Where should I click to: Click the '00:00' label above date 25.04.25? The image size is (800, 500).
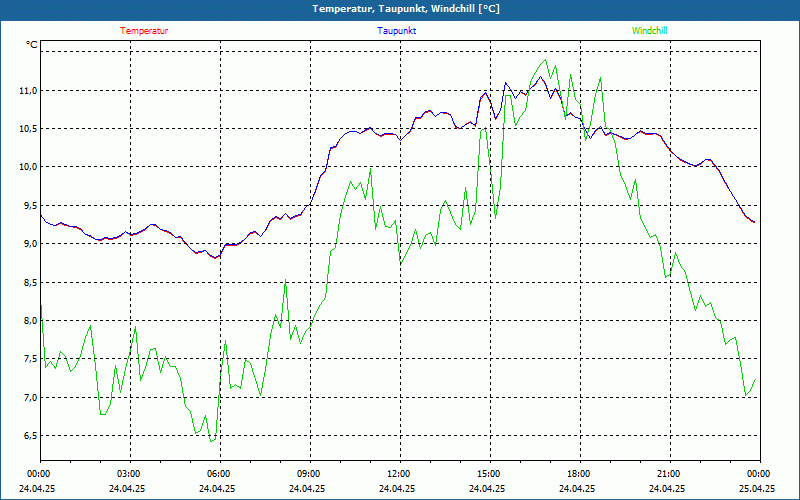(758, 474)
